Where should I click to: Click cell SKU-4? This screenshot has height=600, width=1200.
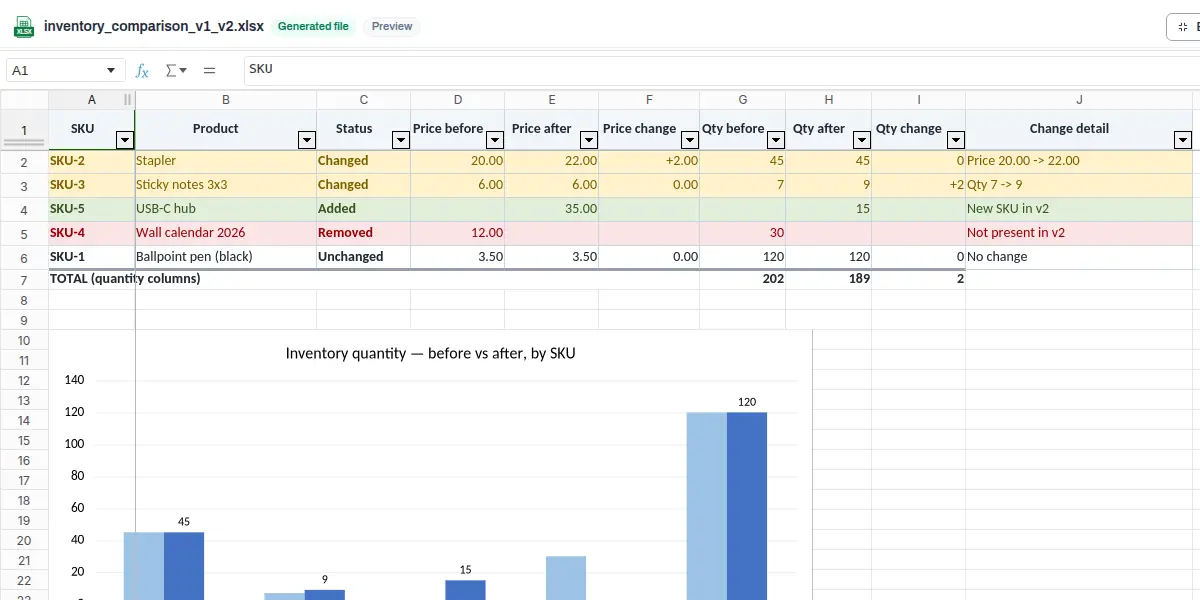pos(92,233)
